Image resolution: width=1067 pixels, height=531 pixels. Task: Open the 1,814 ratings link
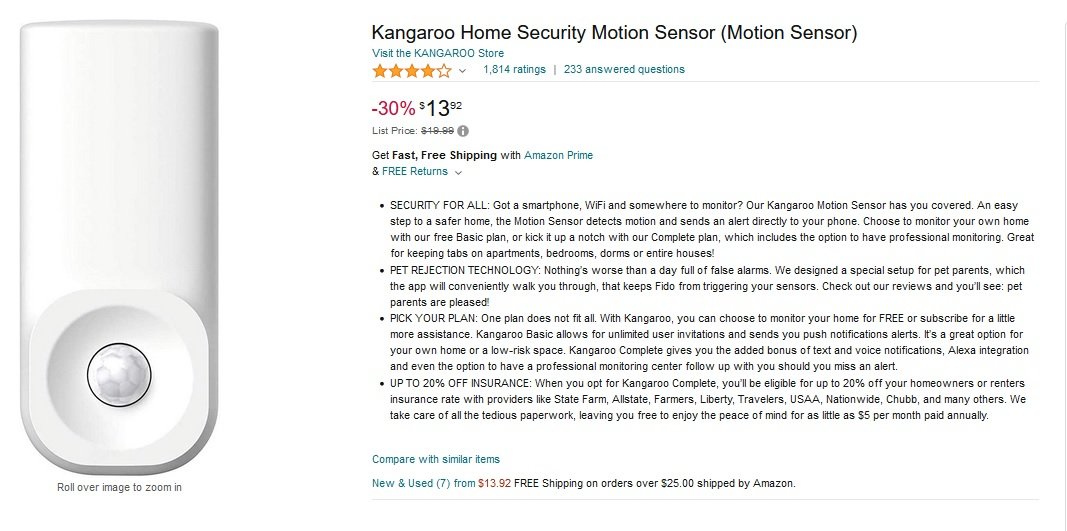[514, 69]
